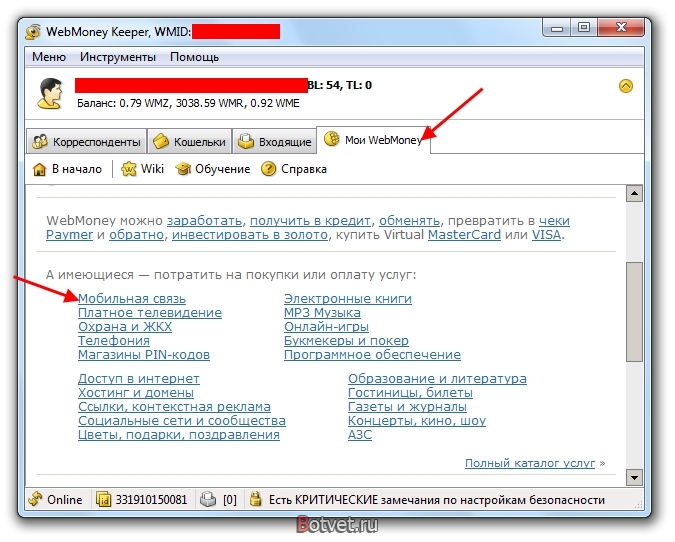The image size is (675, 542).
Task: Open the Платное телевидение category
Action: click(x=150, y=313)
